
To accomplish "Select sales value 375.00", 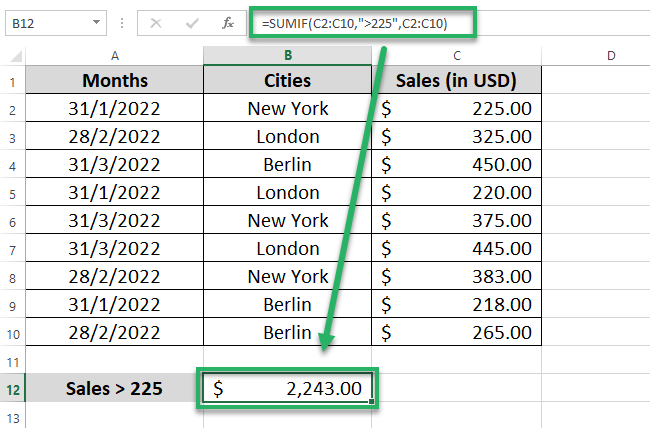I will tap(456, 220).
